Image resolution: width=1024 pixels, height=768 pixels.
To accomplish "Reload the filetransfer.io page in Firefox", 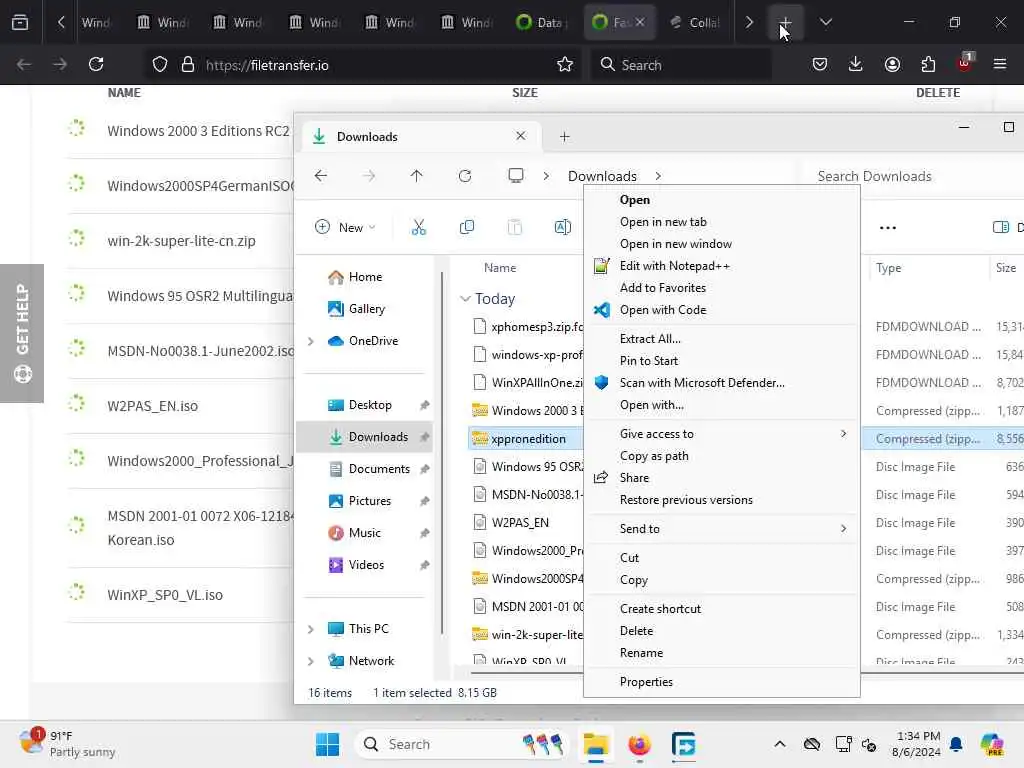I will point(96,65).
